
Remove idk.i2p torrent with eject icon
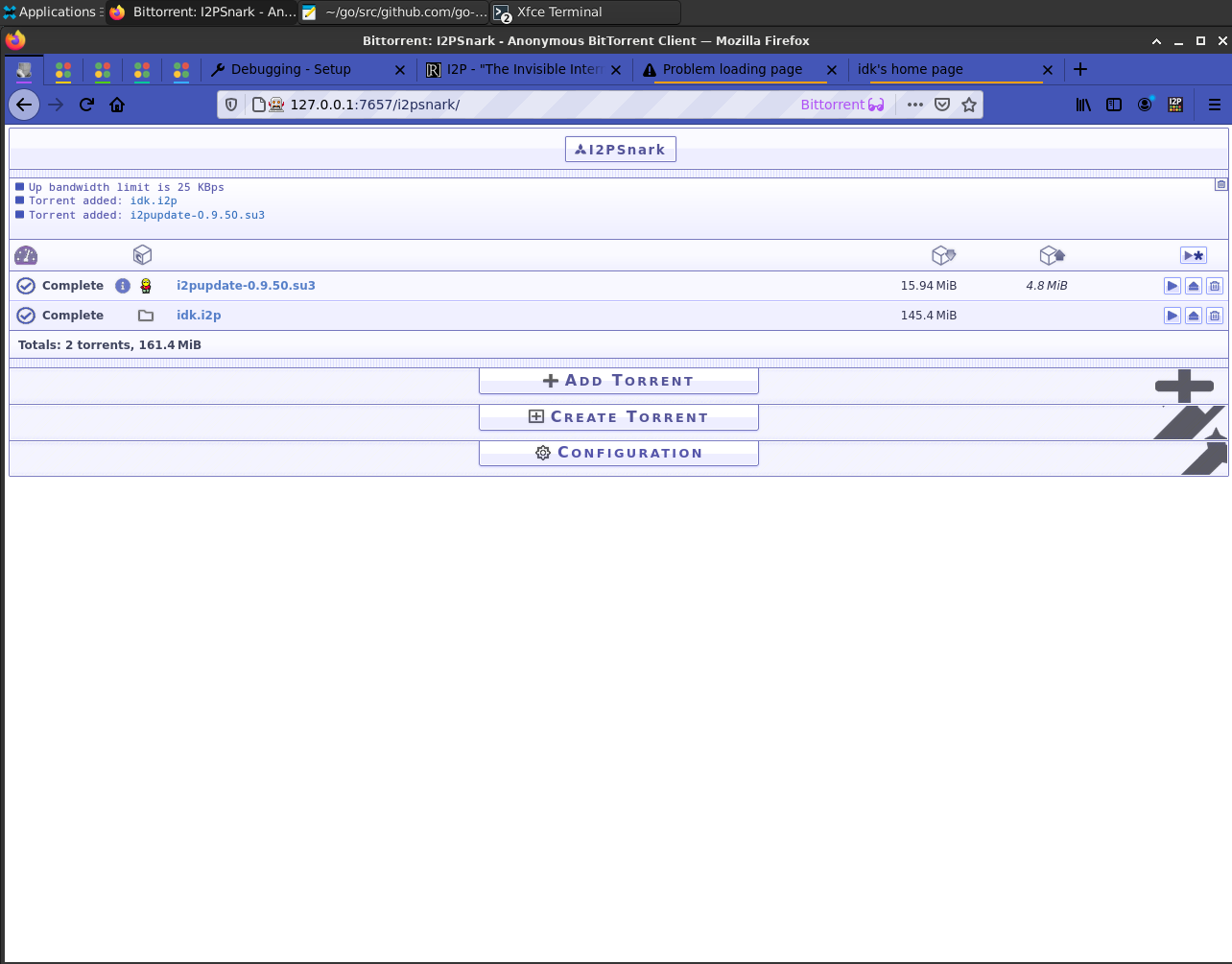pyautogui.click(x=1194, y=316)
